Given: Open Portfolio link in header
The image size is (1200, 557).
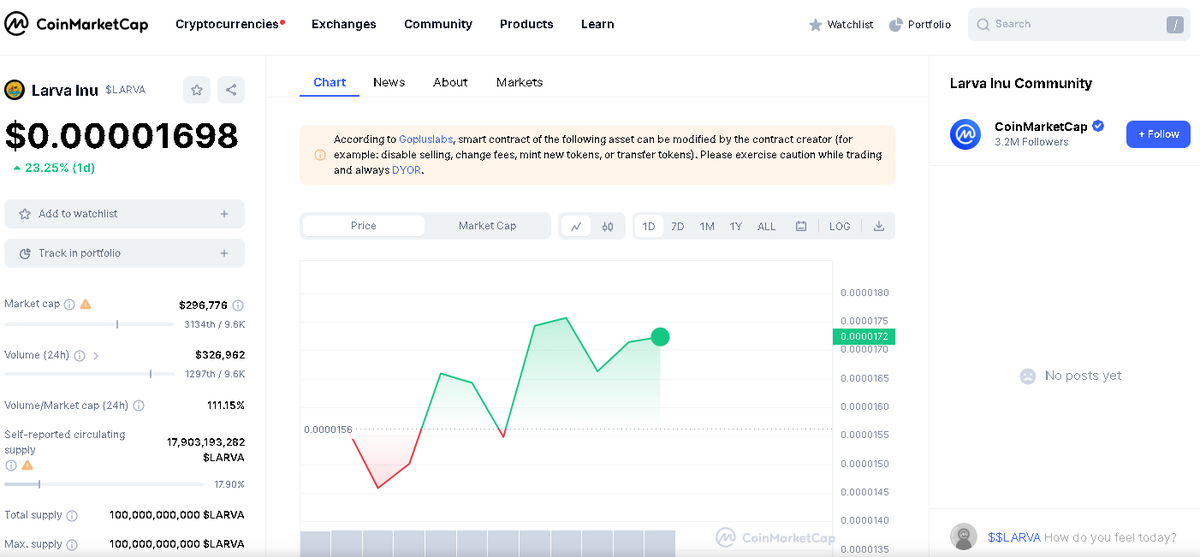Looking at the screenshot, I should (920, 25).
